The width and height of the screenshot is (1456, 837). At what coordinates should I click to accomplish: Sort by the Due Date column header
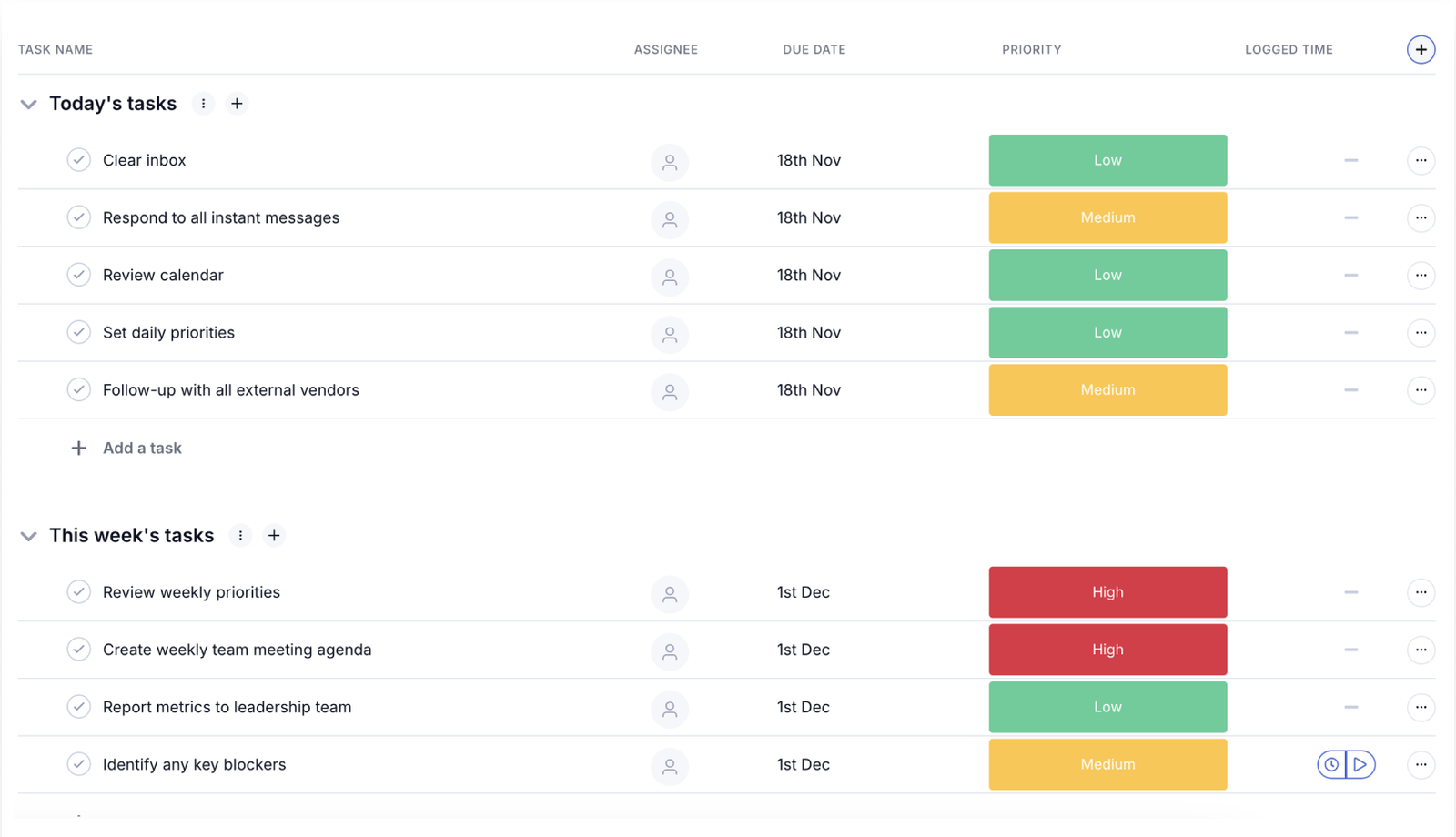click(x=814, y=50)
